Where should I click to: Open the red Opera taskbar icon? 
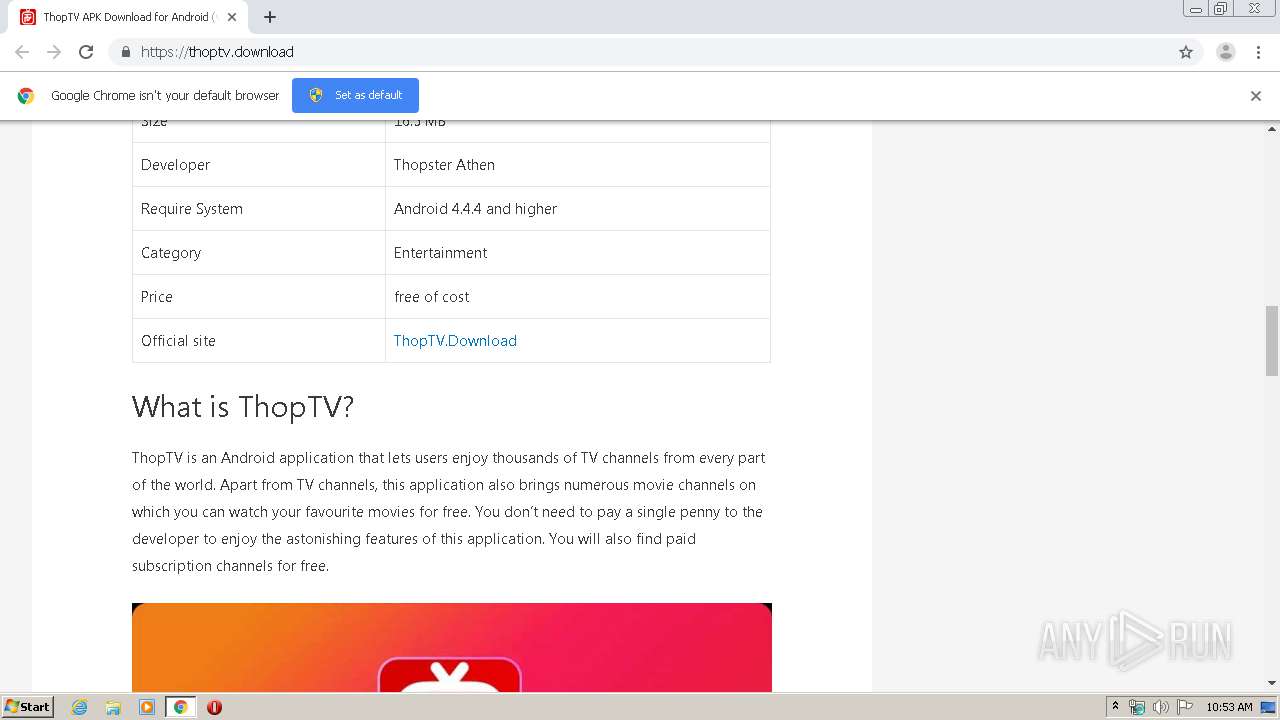214,707
